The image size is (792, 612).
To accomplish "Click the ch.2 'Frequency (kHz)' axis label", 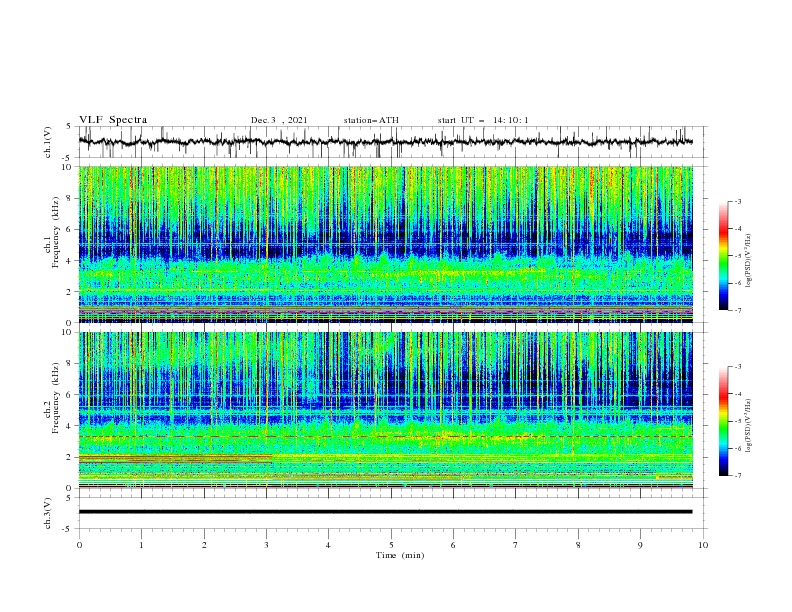I will tap(56, 397).
